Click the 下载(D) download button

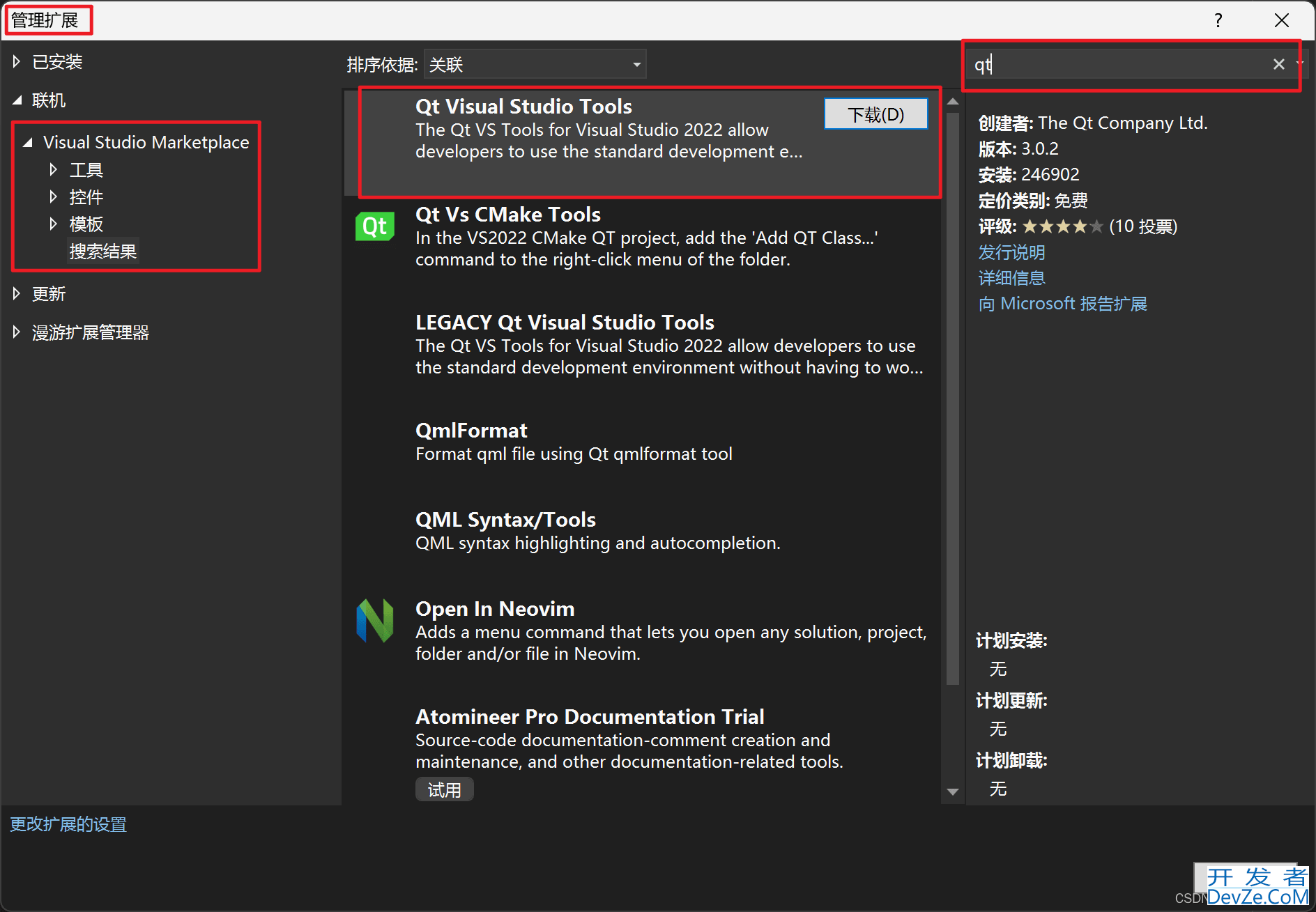875,114
